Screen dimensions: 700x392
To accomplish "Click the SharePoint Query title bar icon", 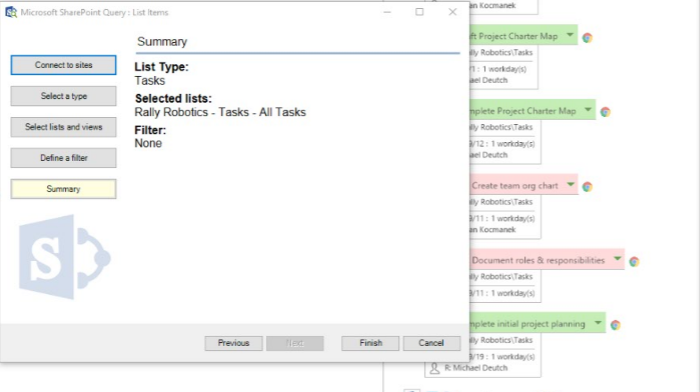I will (11, 12).
